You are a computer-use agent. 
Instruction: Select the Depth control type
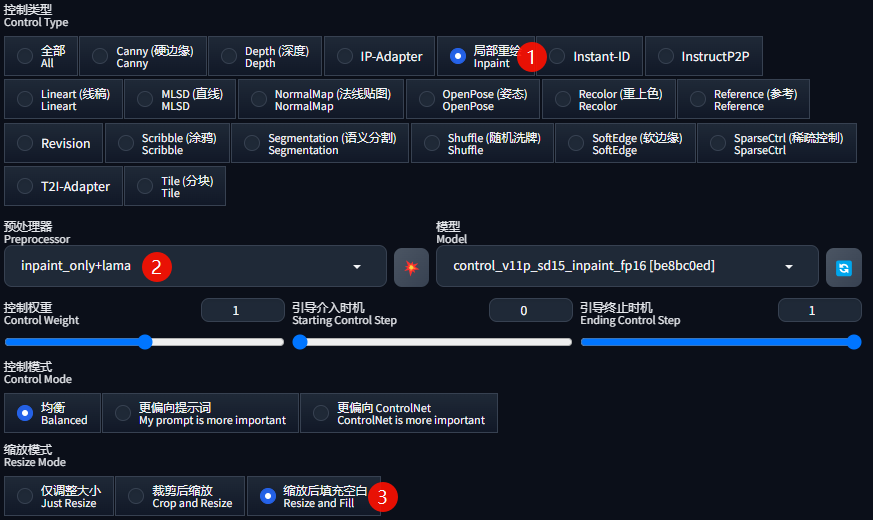tap(265, 56)
